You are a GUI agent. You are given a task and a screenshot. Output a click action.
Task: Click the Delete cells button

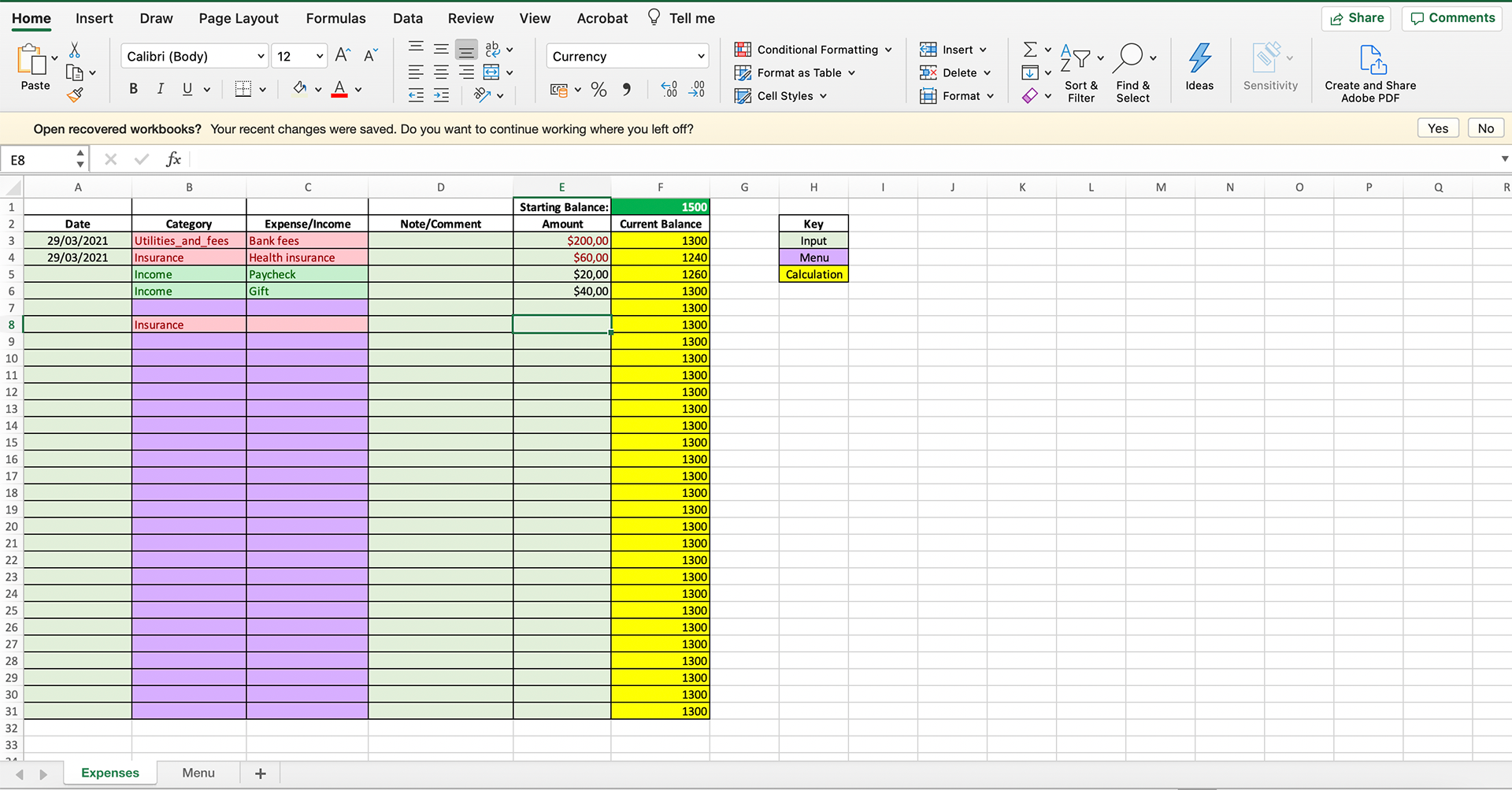tap(947, 72)
